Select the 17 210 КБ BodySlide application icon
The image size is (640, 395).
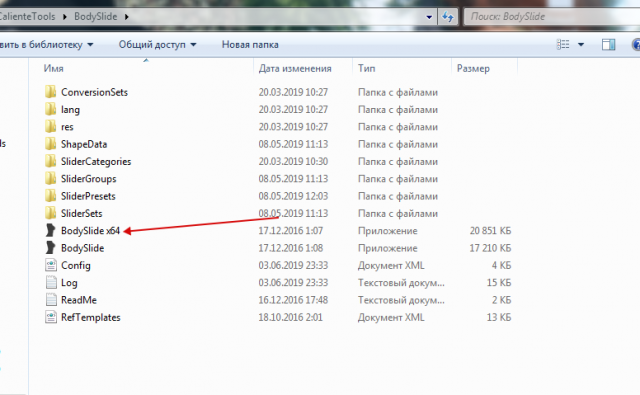(50, 248)
